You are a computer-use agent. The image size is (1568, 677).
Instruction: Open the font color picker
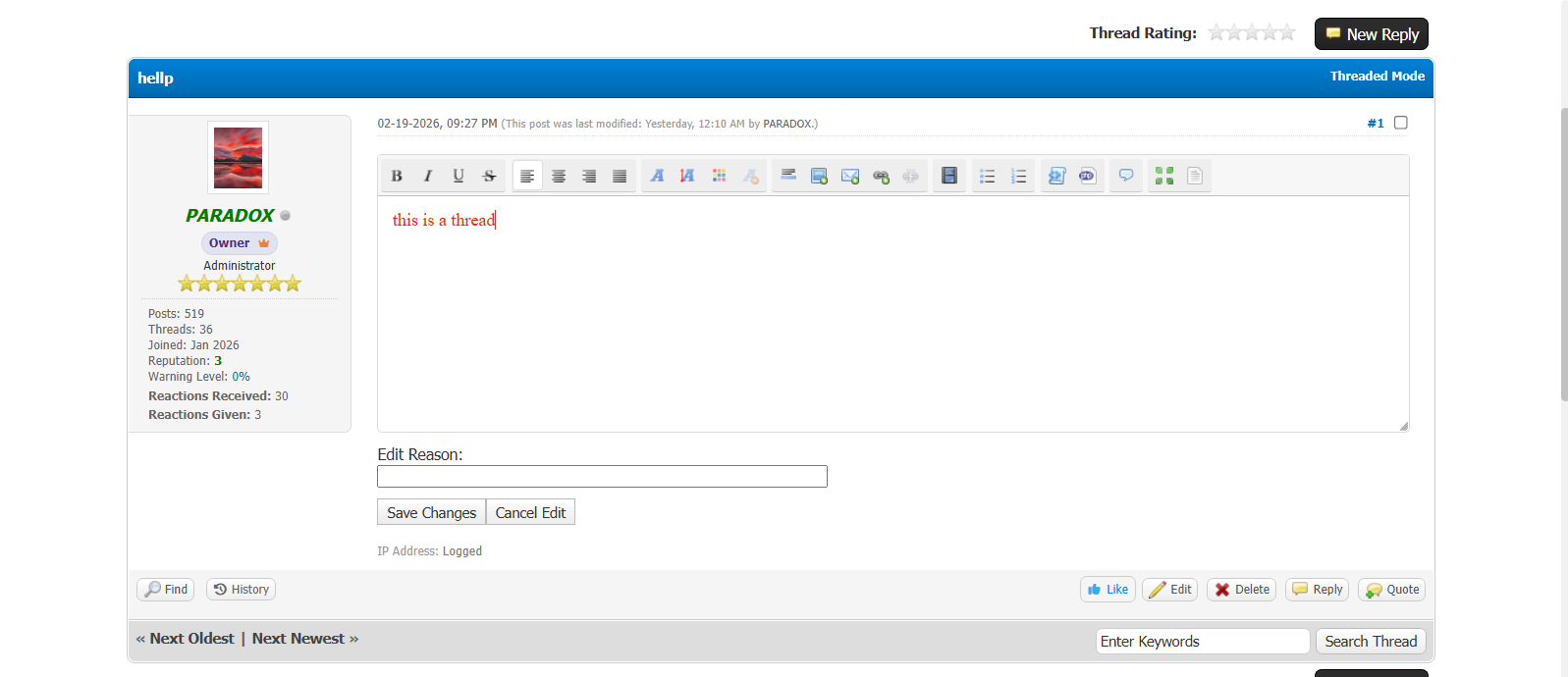719,176
